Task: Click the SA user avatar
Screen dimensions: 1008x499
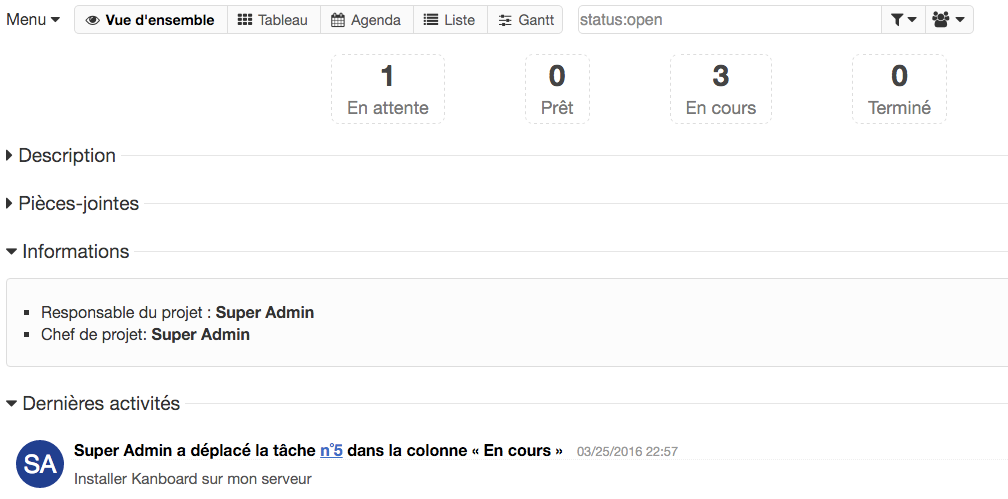Action: click(41, 463)
